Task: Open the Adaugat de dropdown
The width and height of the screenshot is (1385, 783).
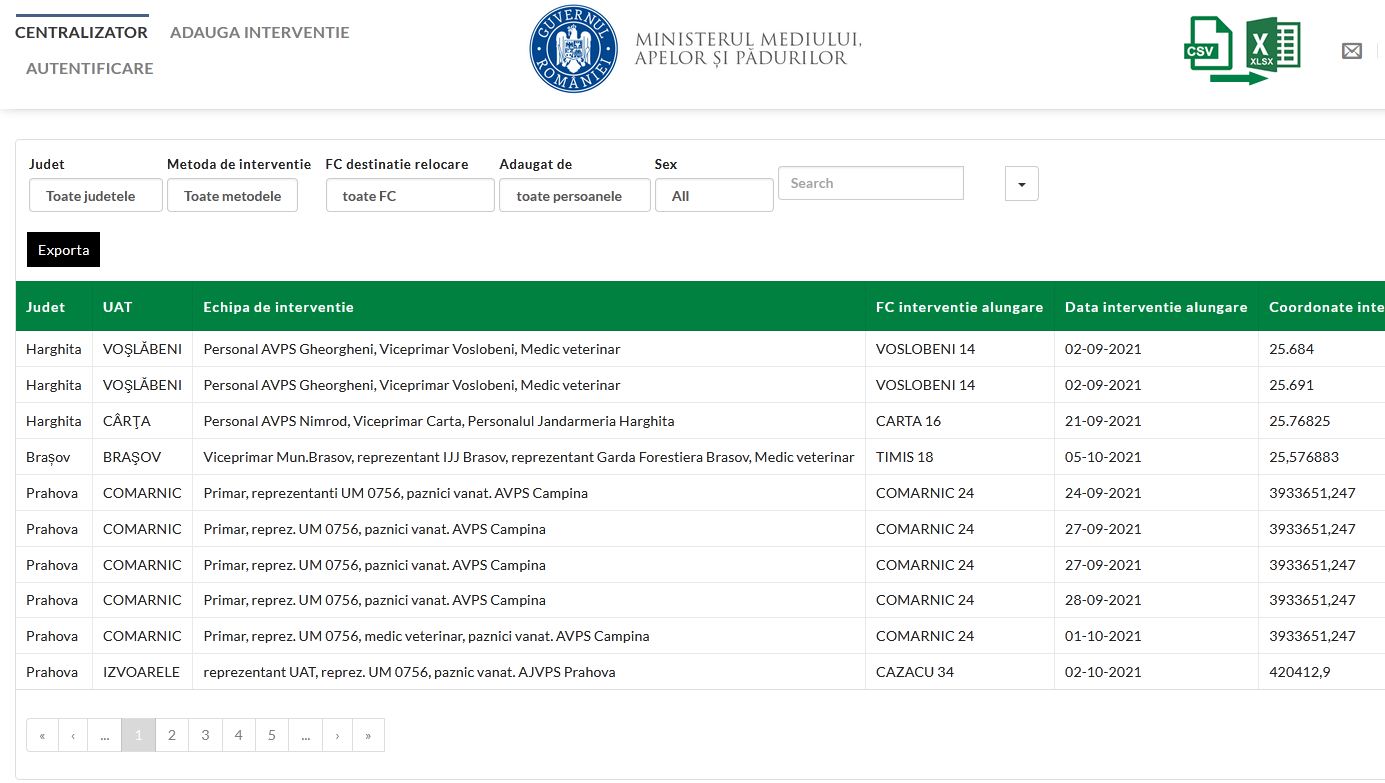Action: (x=574, y=196)
